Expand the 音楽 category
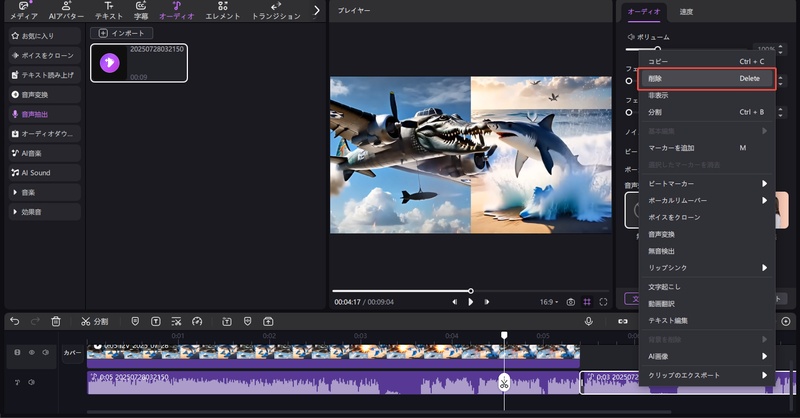The height and width of the screenshot is (418, 800). (45, 192)
